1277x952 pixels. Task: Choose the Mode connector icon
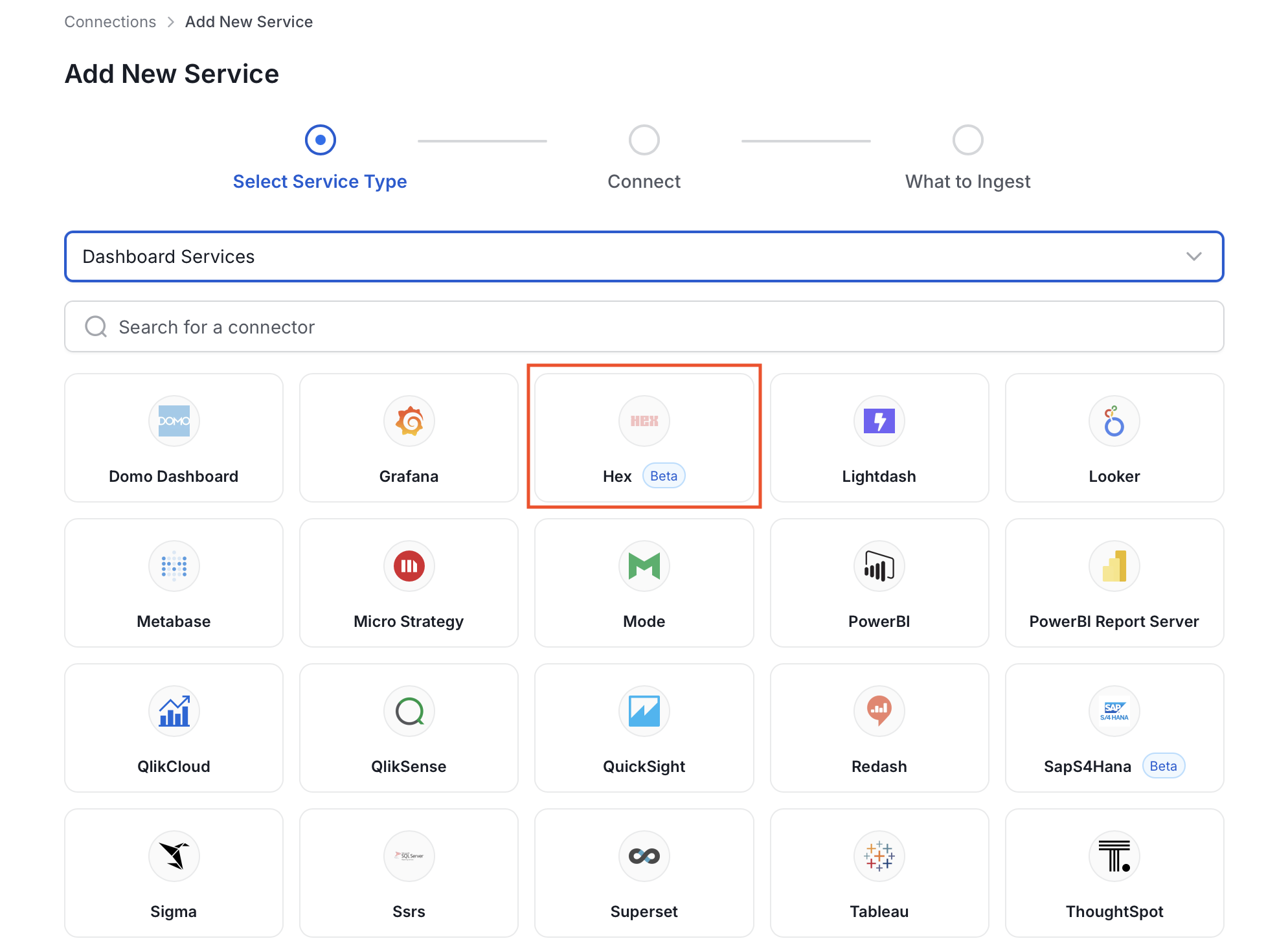[x=644, y=566]
